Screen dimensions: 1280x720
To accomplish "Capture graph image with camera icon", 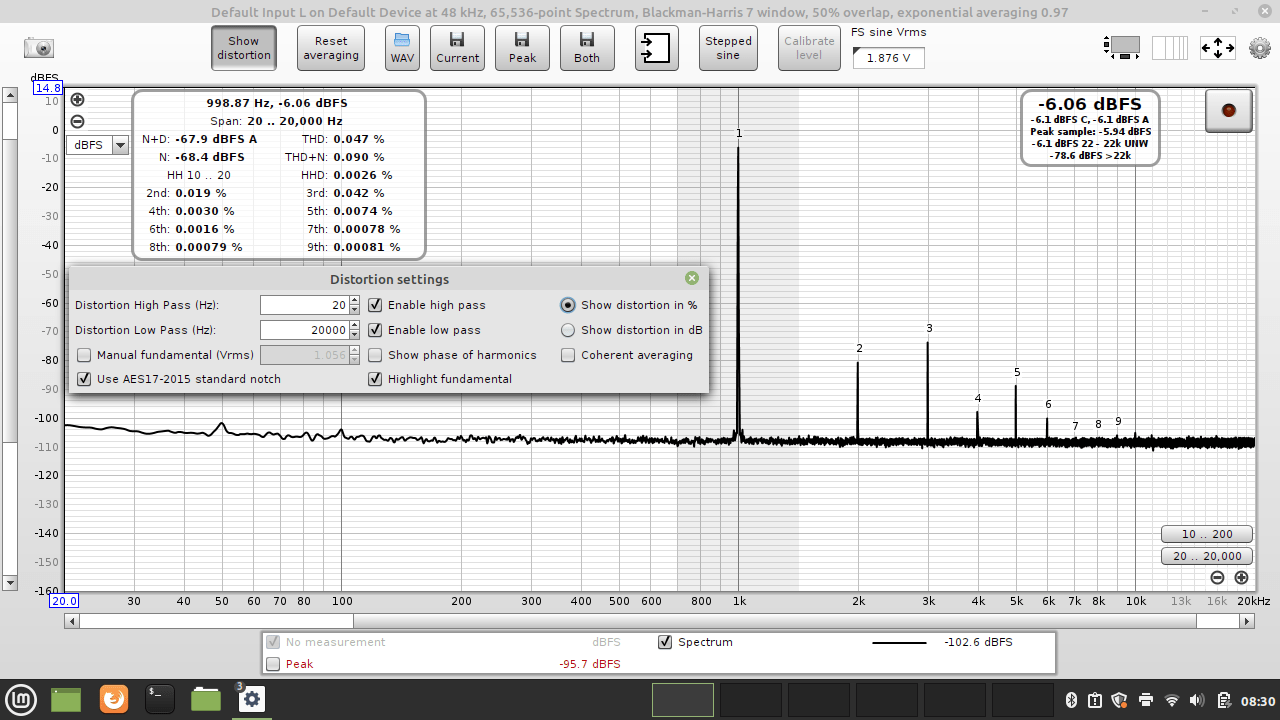I will coord(39,48).
